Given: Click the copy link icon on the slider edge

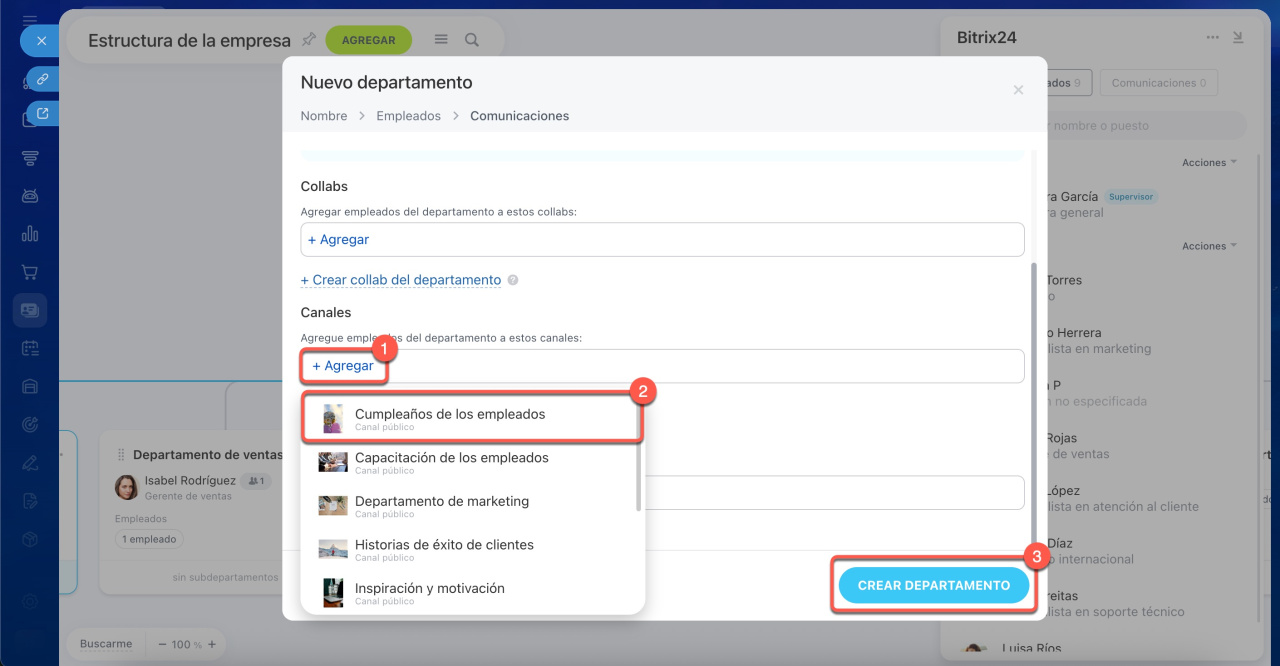Looking at the screenshot, I should [x=43, y=78].
